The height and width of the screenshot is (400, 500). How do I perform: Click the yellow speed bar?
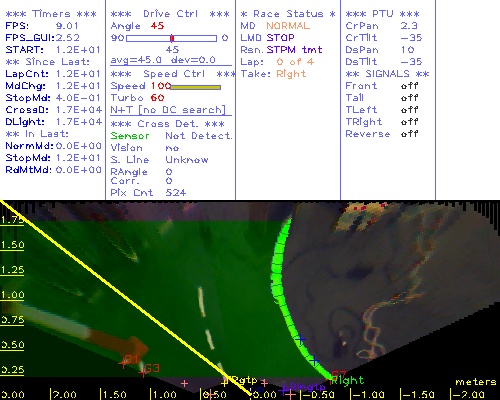pyautogui.click(x=196, y=87)
